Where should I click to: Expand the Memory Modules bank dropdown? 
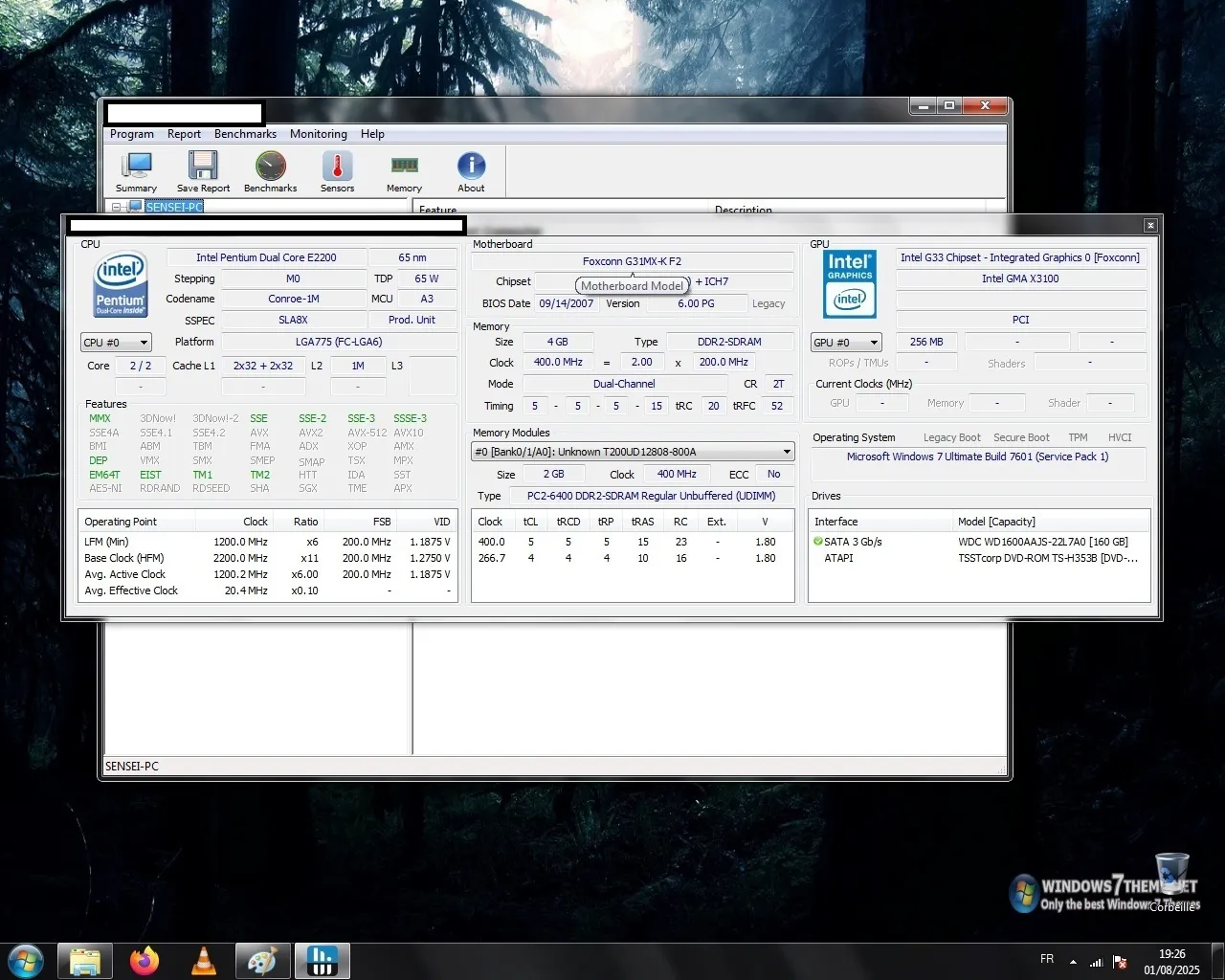pyautogui.click(x=787, y=451)
